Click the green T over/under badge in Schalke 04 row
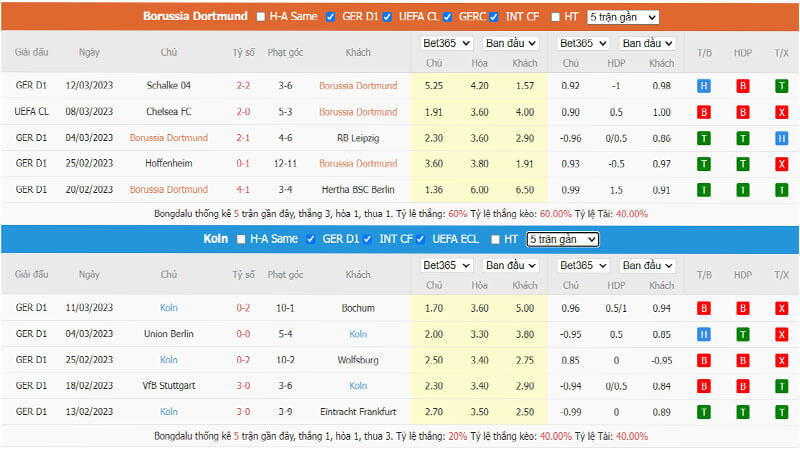Screen dimensions: 800x451 [x=781, y=86]
